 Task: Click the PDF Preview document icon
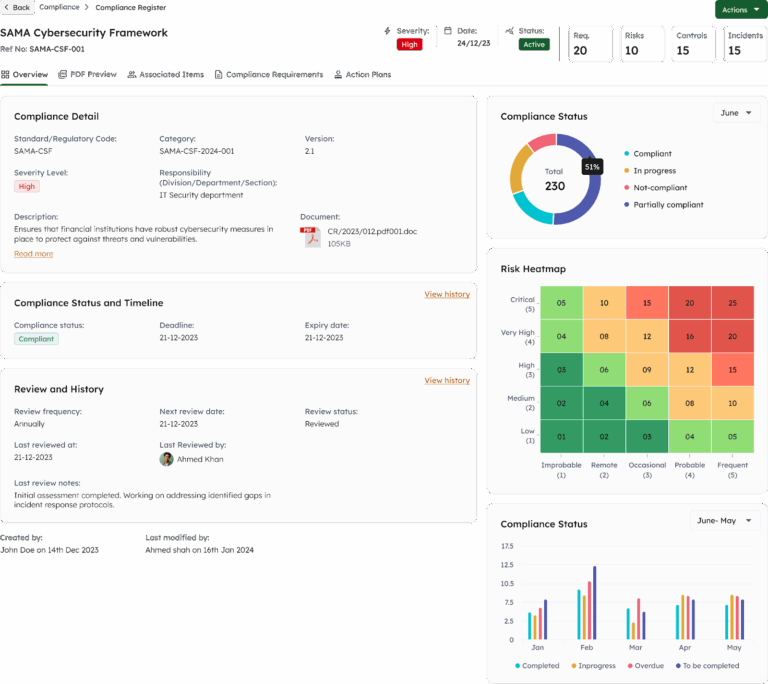click(x=62, y=74)
